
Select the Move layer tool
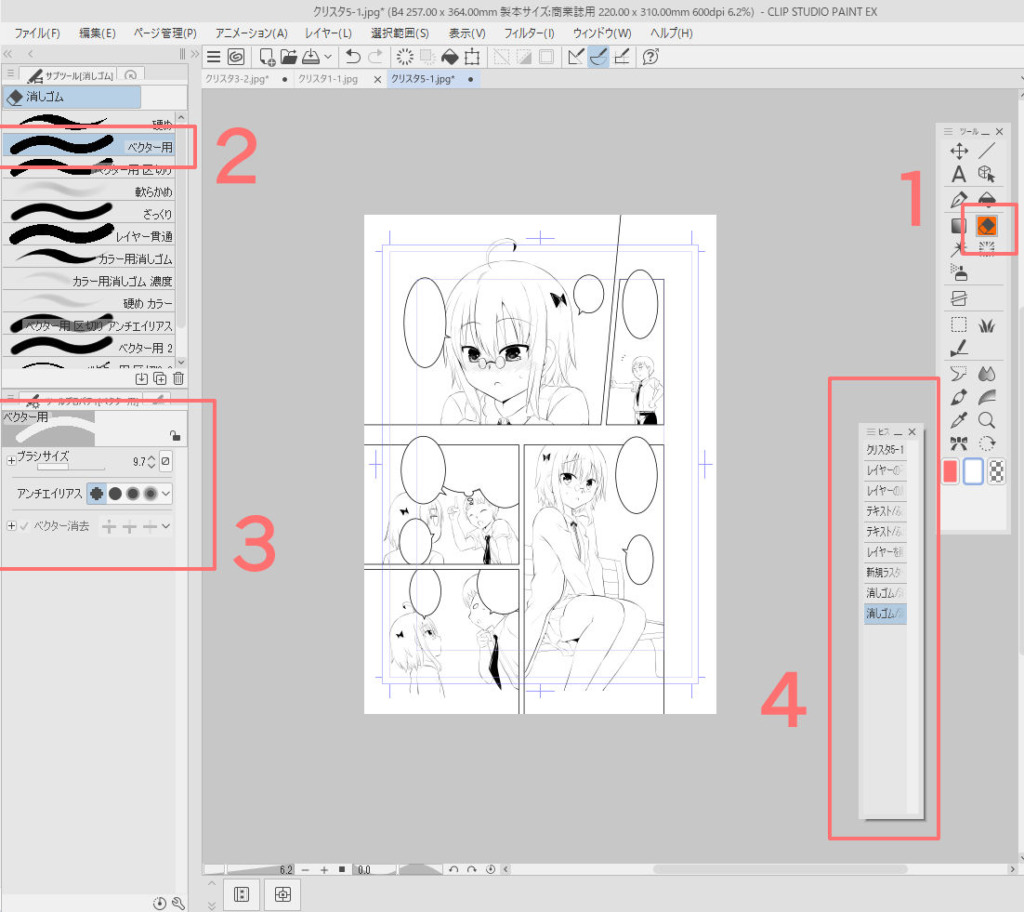[959, 152]
